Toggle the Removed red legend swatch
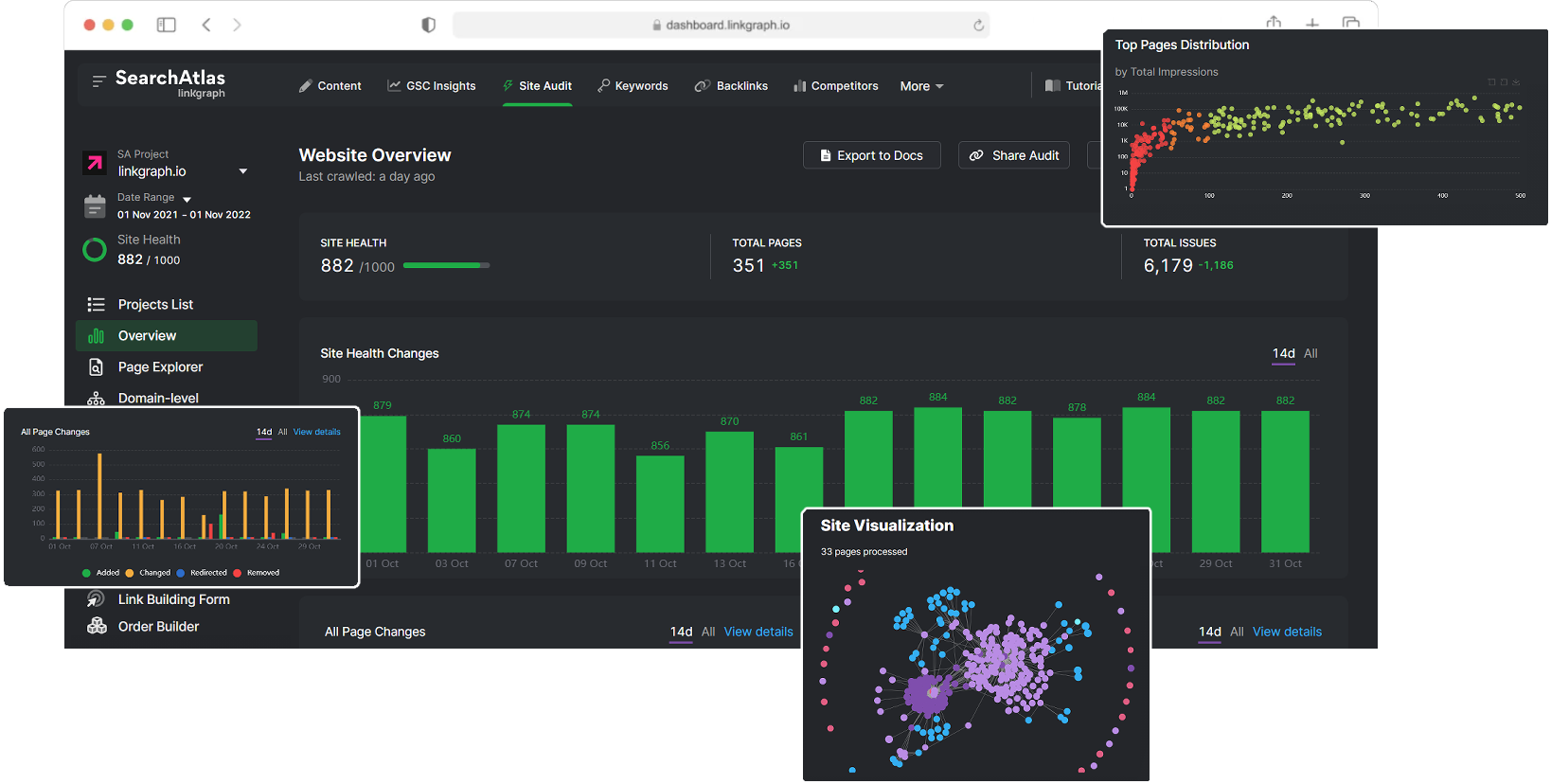 coord(238,573)
